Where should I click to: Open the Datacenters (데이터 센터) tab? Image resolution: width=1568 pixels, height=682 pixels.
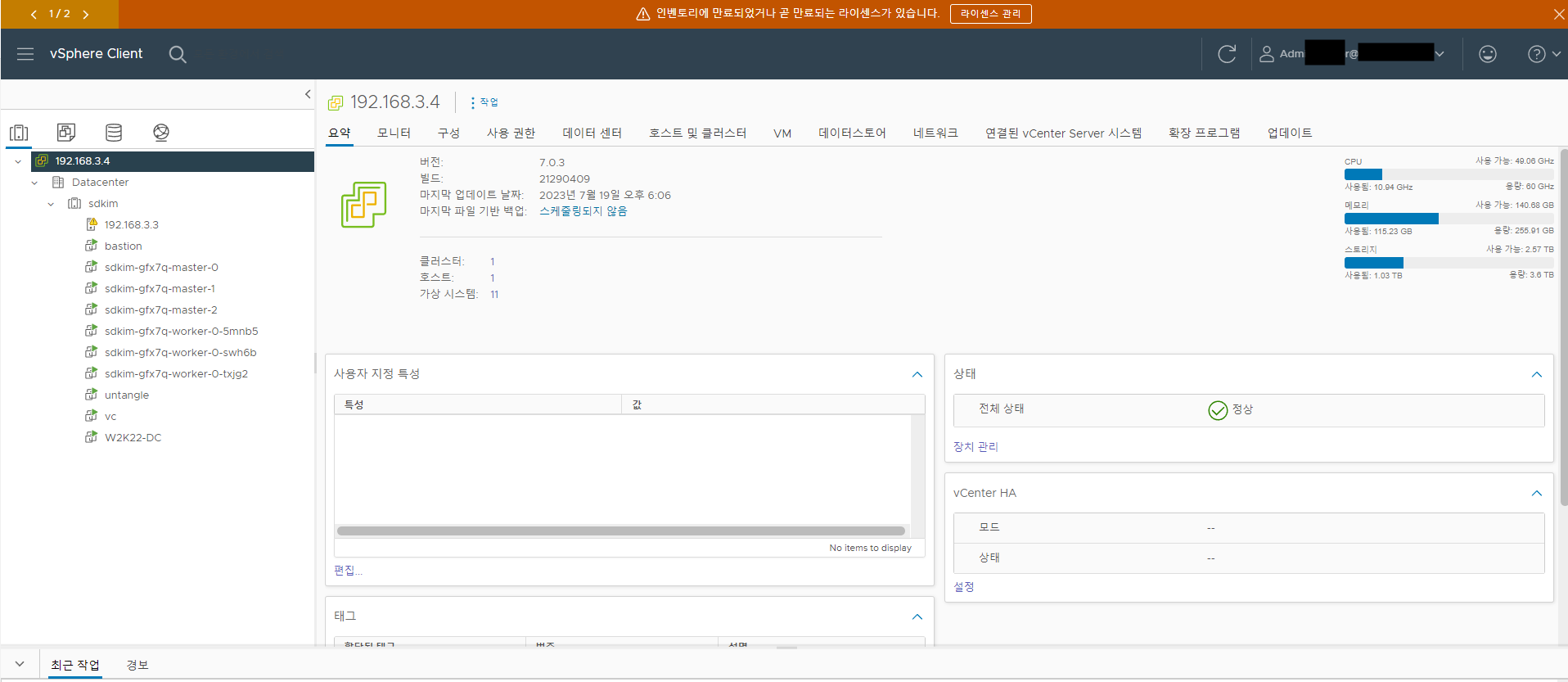pyautogui.click(x=592, y=133)
